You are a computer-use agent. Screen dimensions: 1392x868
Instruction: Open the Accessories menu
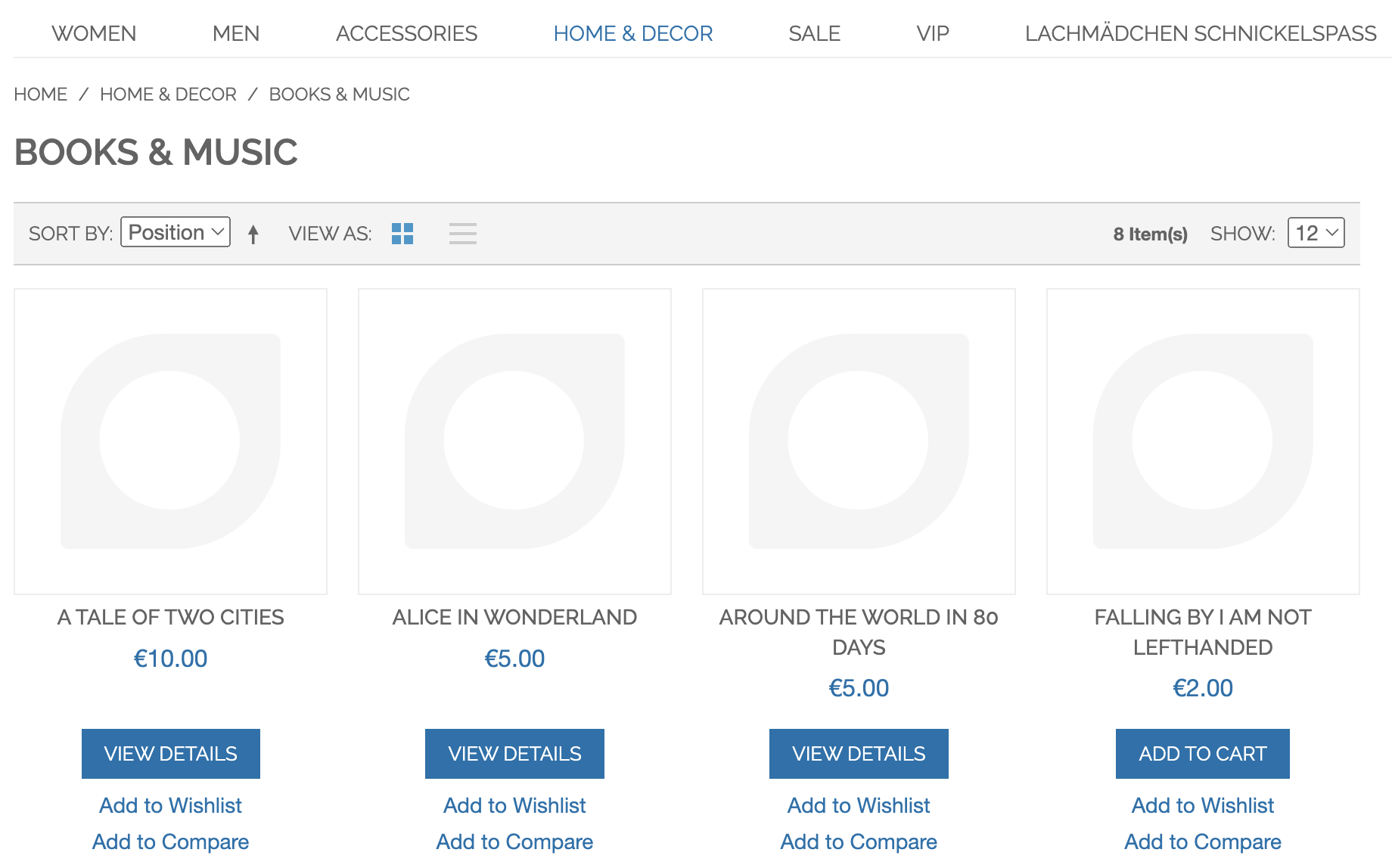(406, 33)
